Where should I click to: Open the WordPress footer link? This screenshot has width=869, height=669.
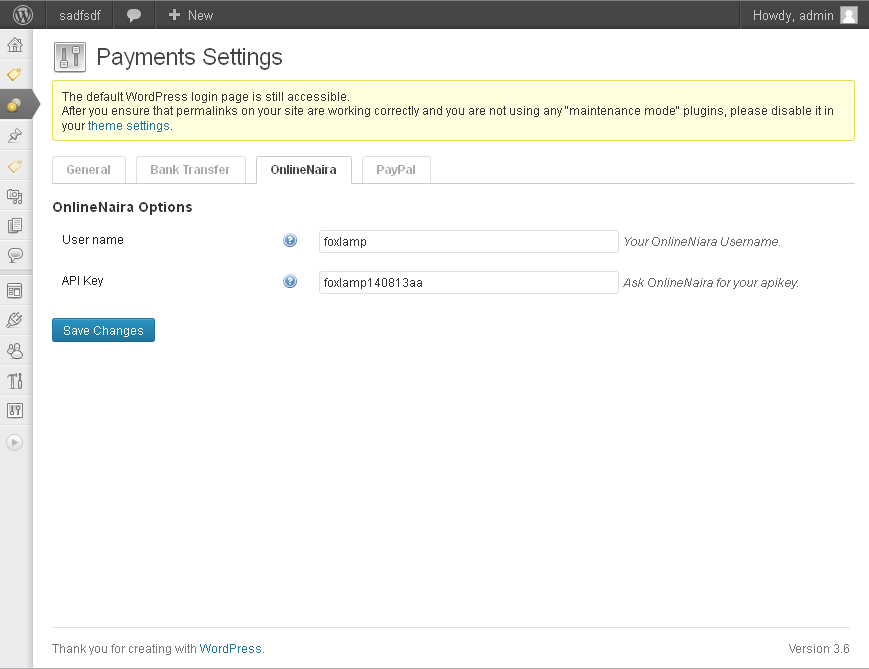click(x=230, y=648)
